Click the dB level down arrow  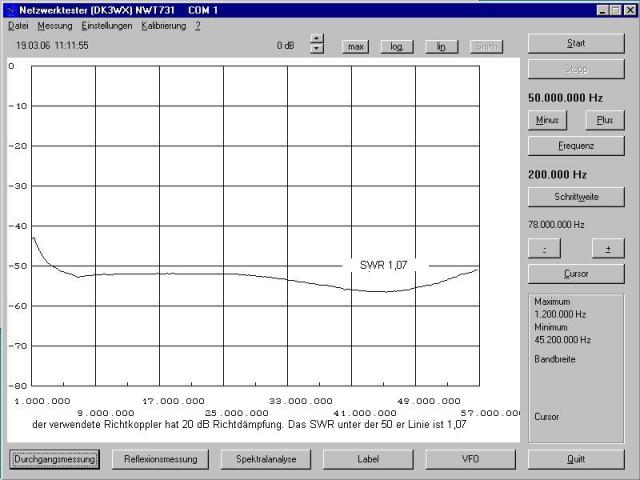317,49
